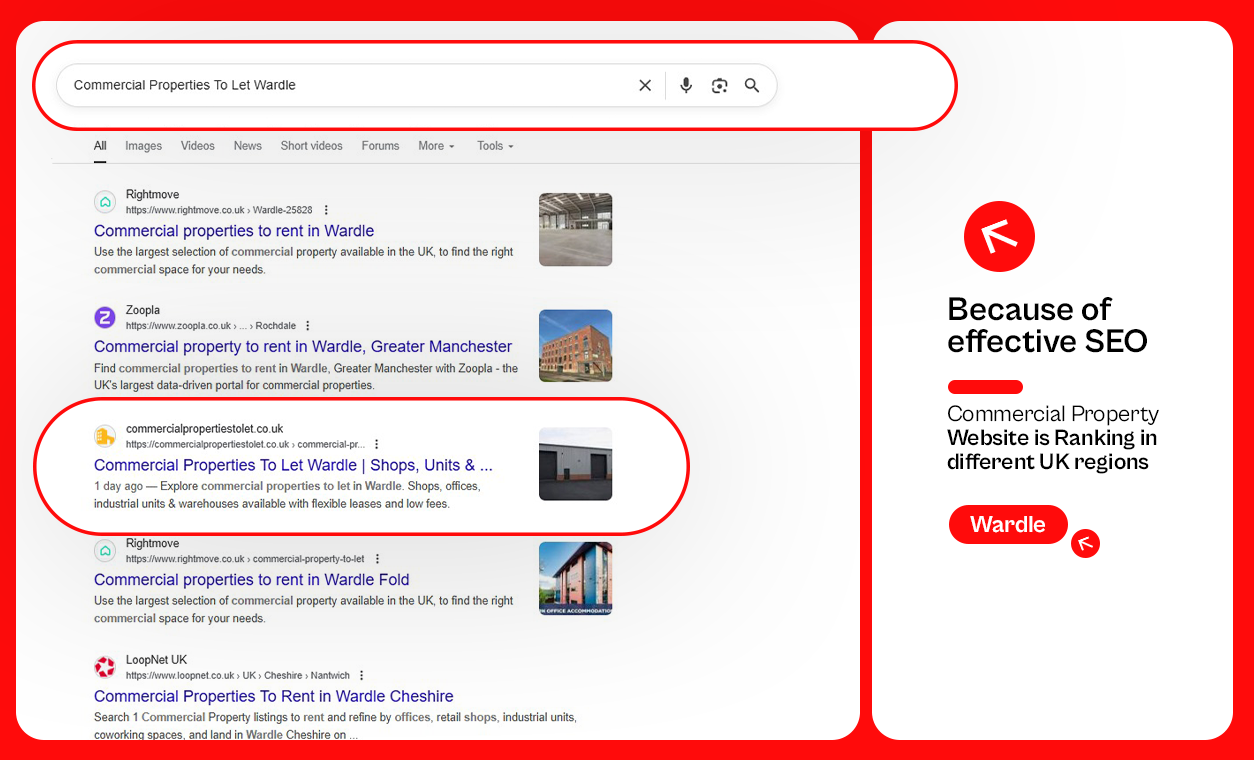Click the commercialpropertiestolet.co.uk favicon

coord(105,435)
